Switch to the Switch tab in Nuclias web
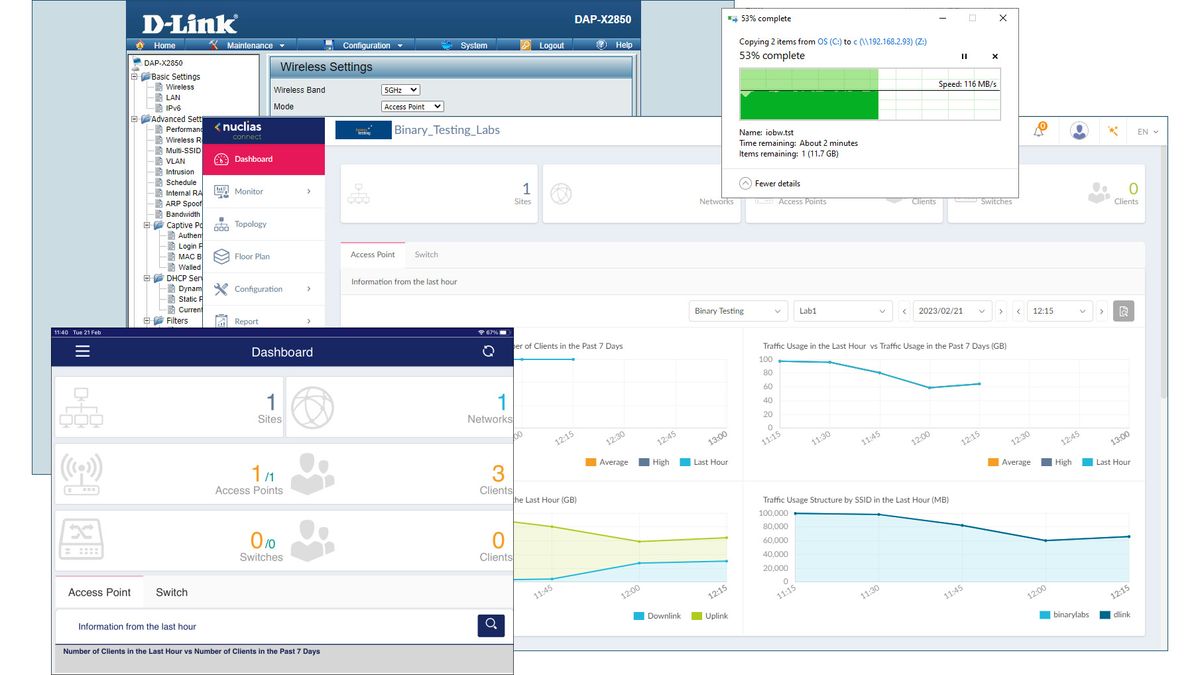 [x=426, y=255]
